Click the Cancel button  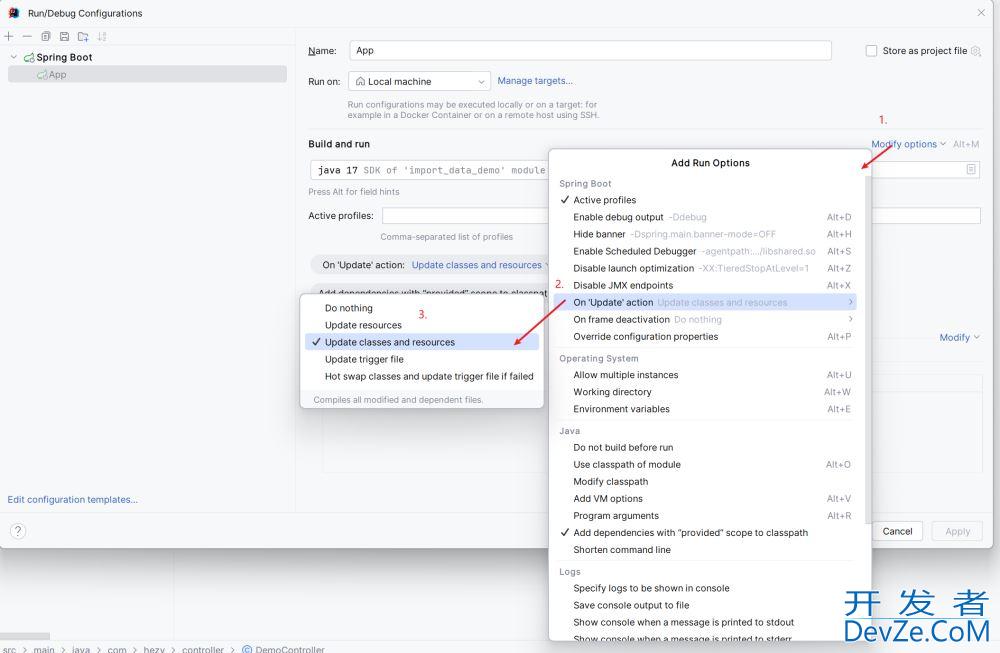pos(897,531)
